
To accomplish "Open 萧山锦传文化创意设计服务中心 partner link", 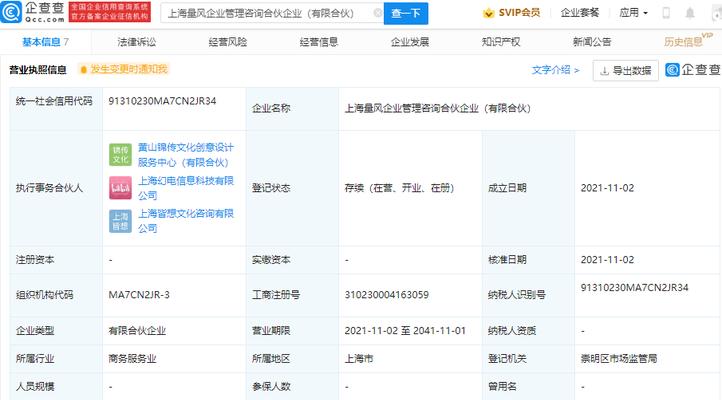I will [186, 155].
